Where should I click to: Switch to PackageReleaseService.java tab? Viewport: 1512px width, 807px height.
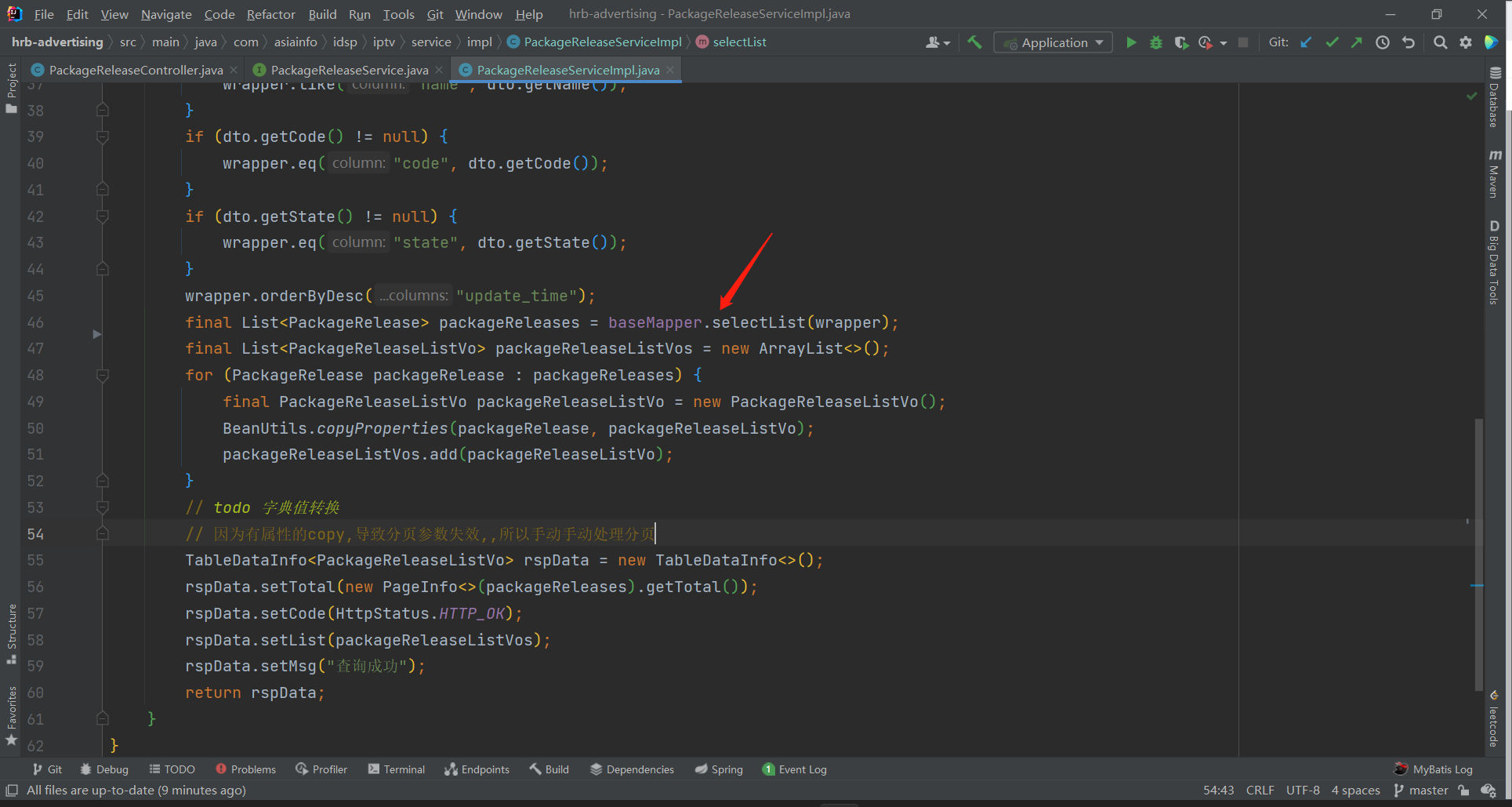(349, 70)
